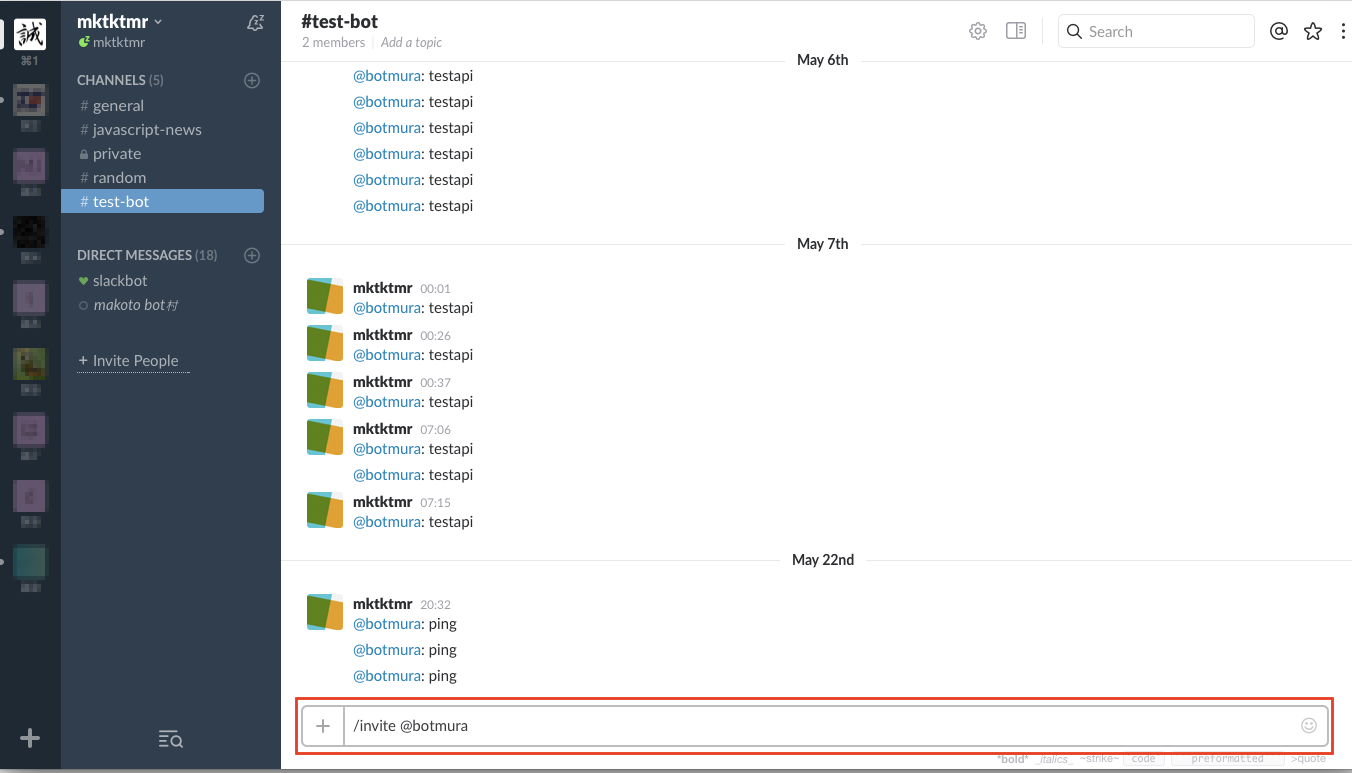Click the #test-bot channel title
This screenshot has height=773, width=1352.
[340, 21]
